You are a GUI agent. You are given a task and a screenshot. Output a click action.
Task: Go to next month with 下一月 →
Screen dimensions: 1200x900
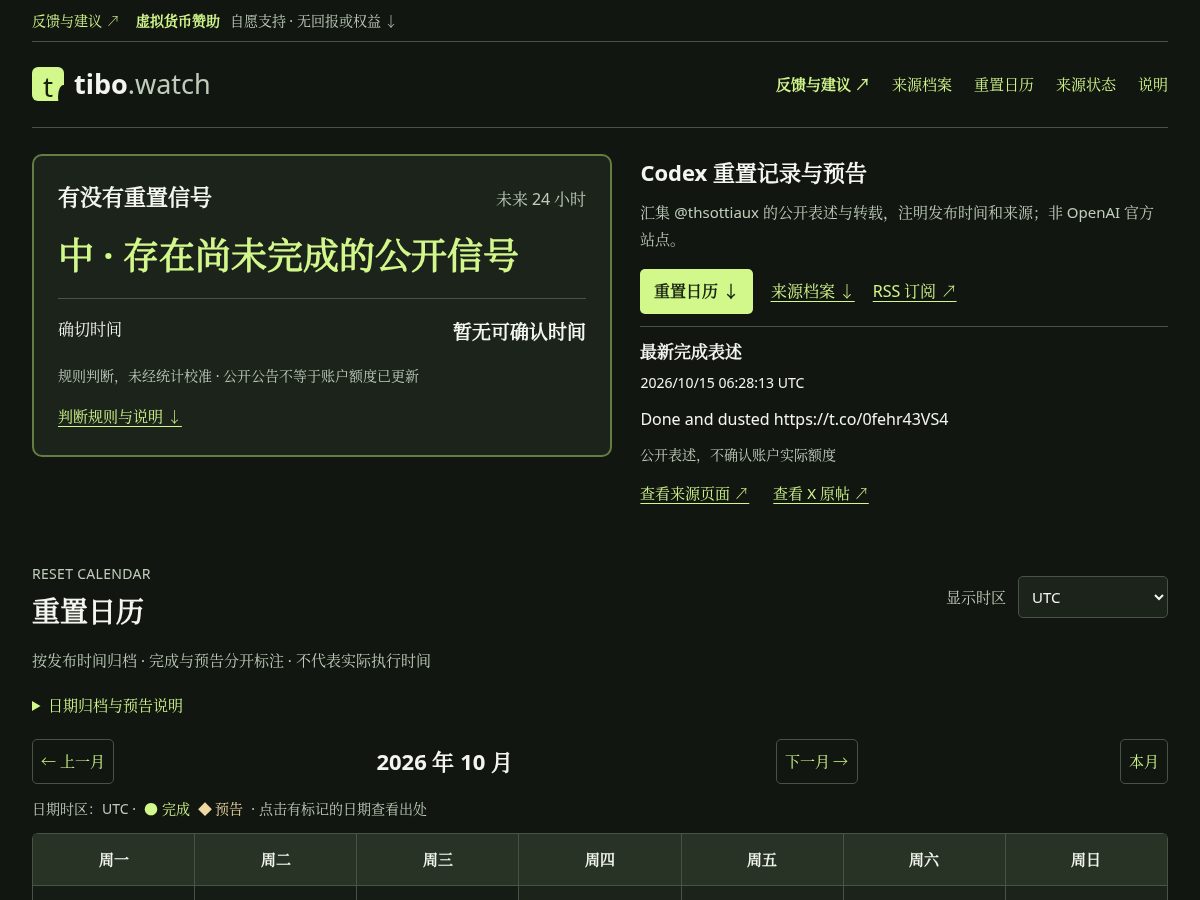click(817, 761)
